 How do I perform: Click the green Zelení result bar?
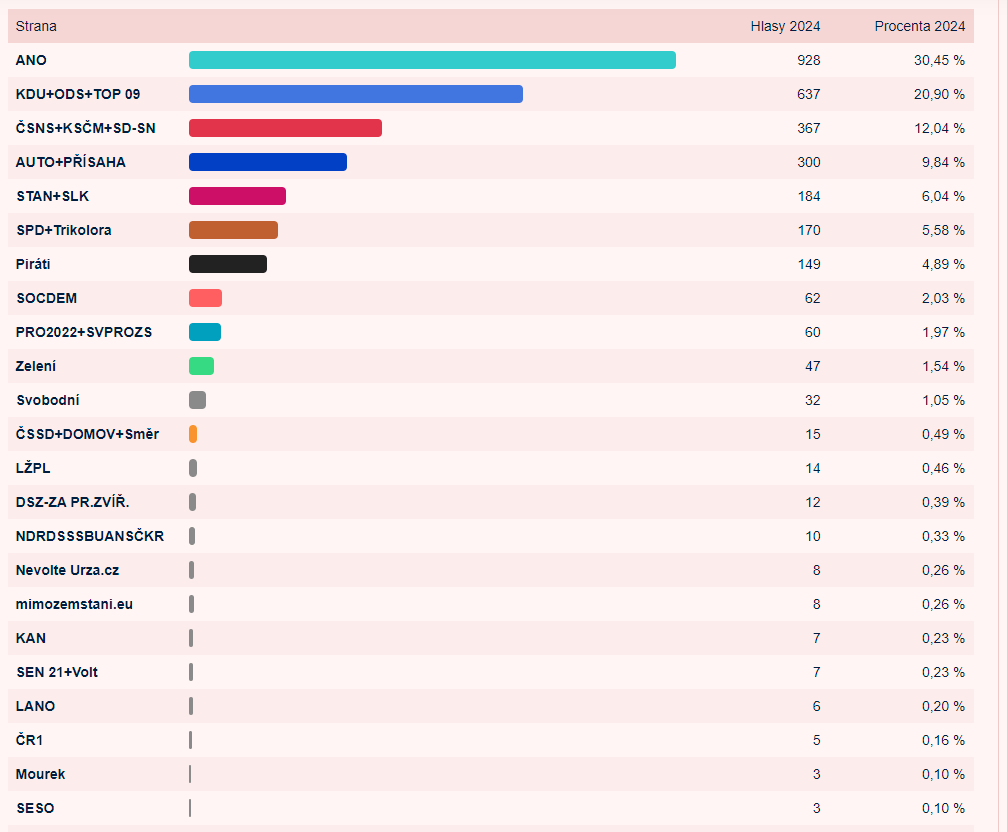[x=202, y=367]
